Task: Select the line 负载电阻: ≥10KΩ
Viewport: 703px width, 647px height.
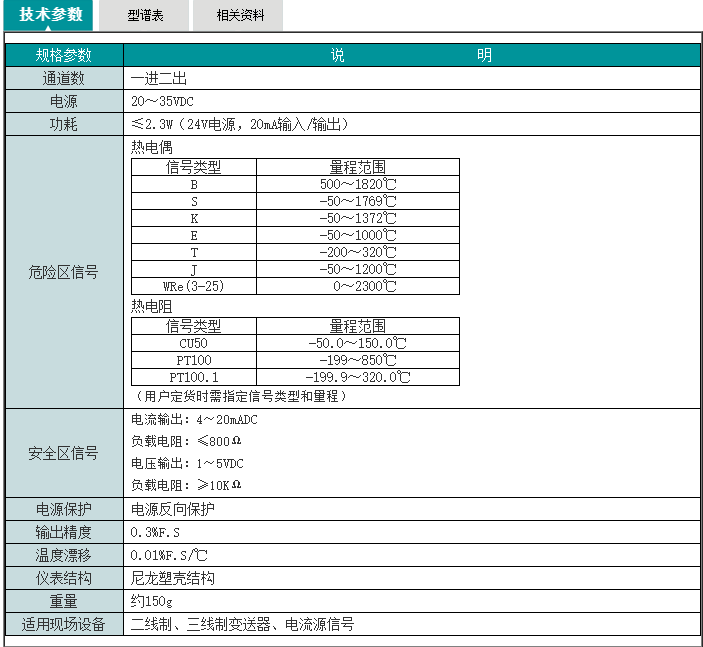Action: (x=186, y=485)
